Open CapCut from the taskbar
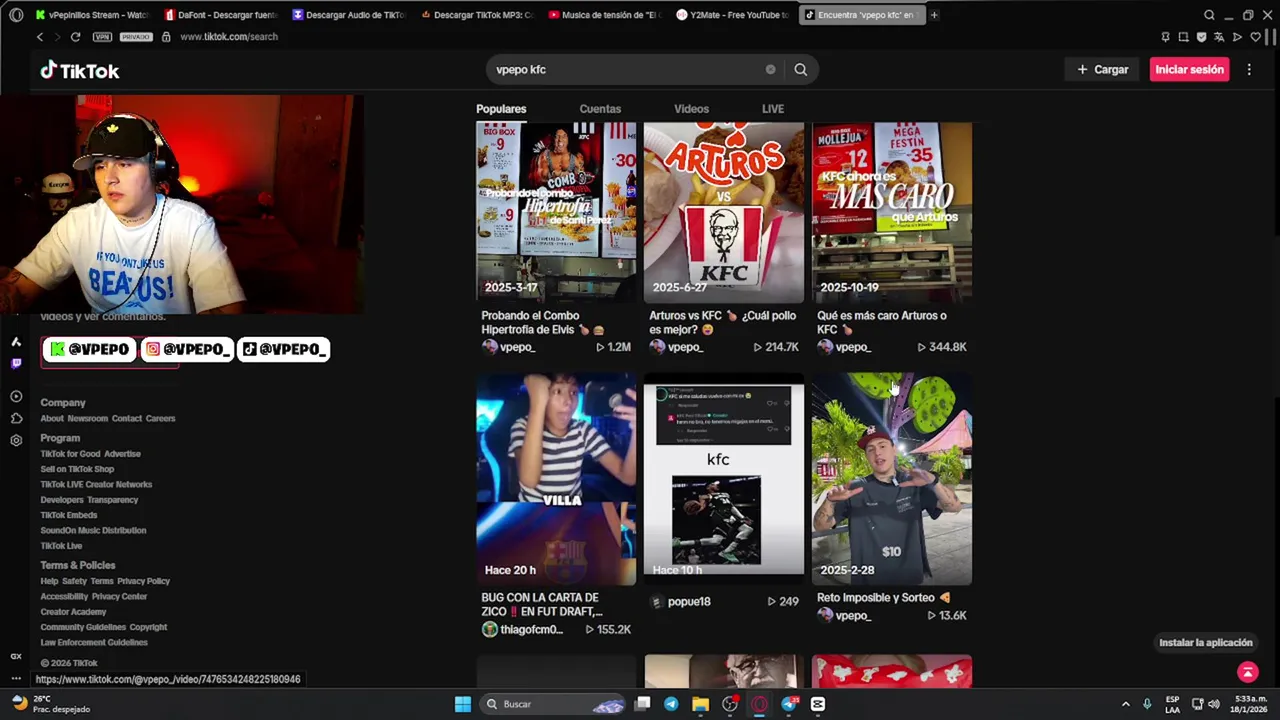 click(818, 704)
